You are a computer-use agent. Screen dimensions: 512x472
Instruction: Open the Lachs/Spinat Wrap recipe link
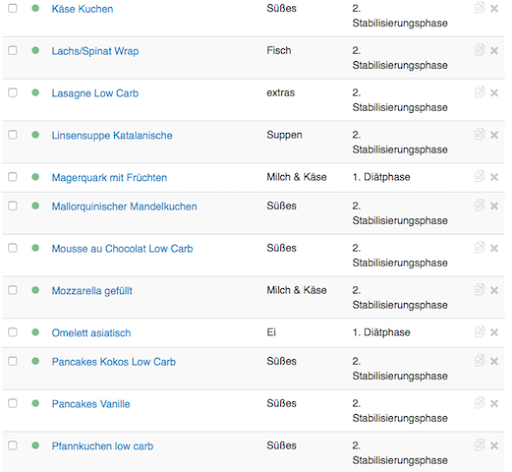pos(95,51)
